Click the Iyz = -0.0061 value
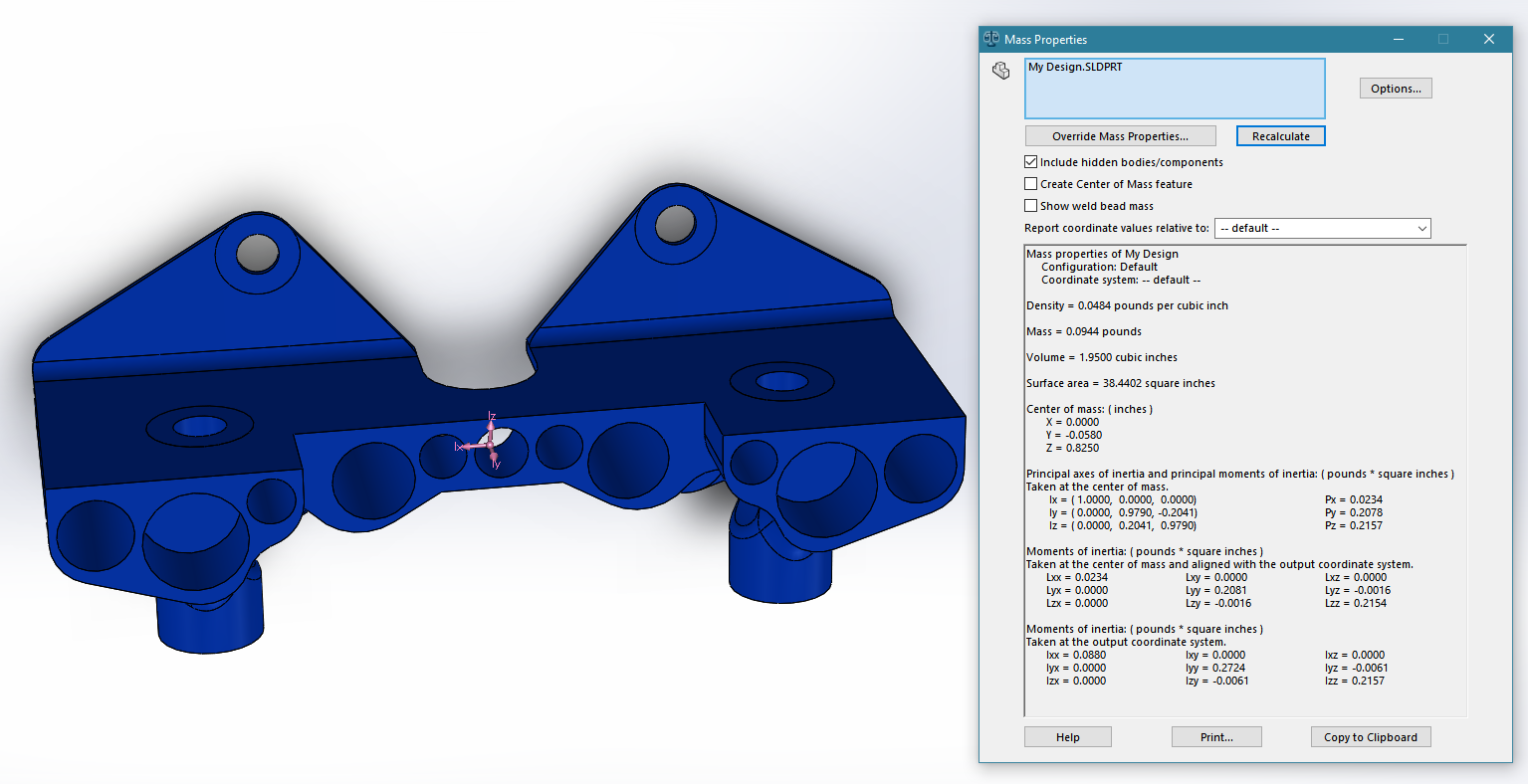This screenshot has width=1528, height=784. click(x=1357, y=668)
